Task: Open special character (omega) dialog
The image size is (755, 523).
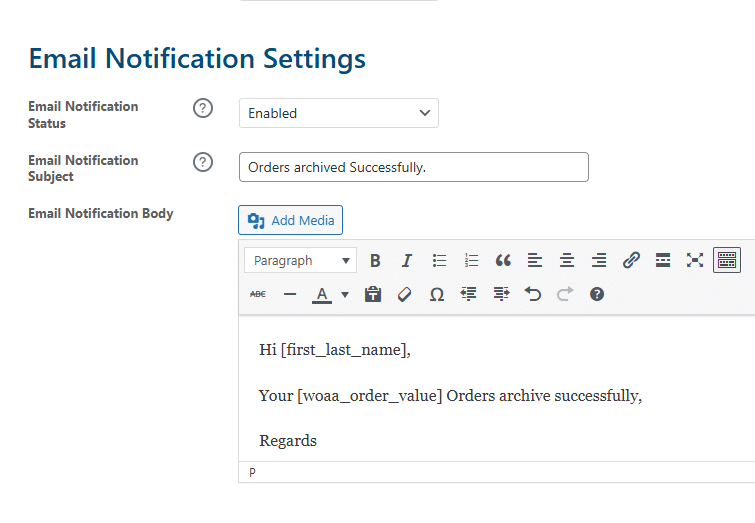Action: point(437,294)
